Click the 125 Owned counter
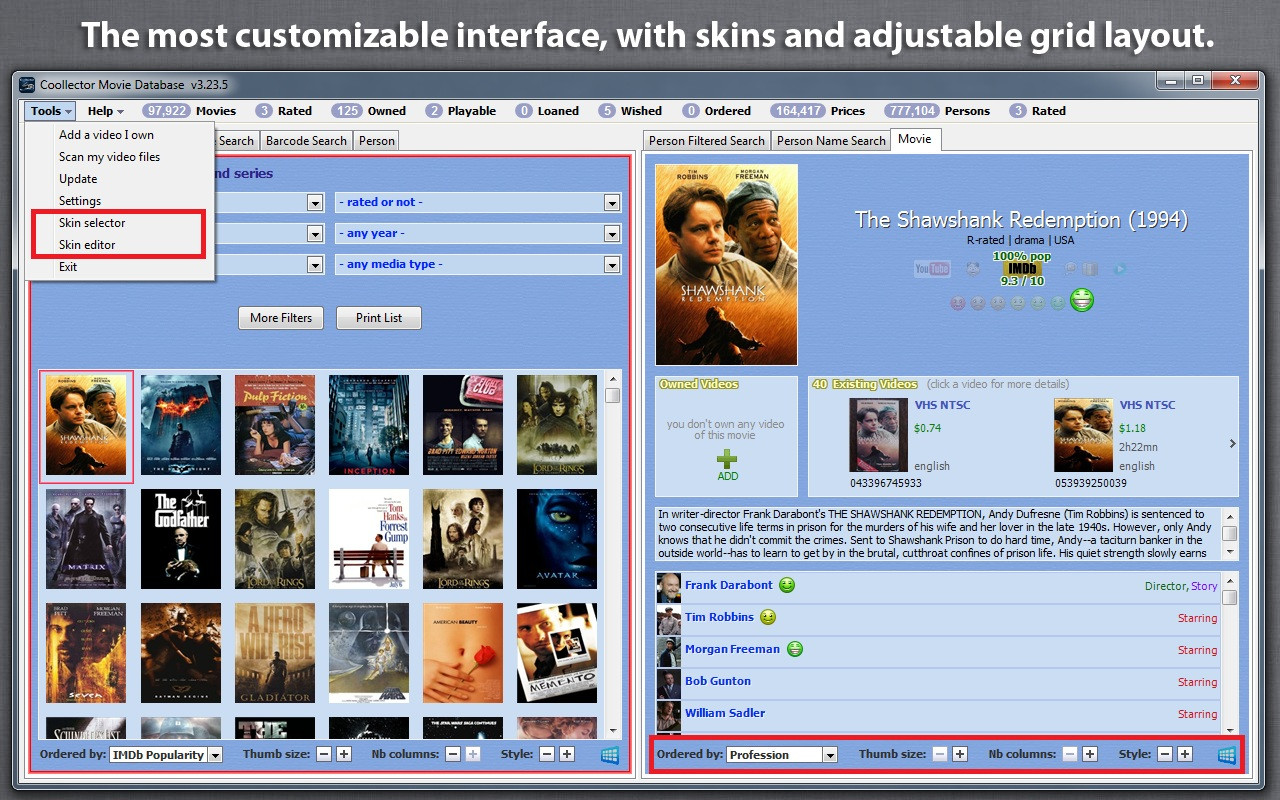The image size is (1280, 800). (x=369, y=111)
